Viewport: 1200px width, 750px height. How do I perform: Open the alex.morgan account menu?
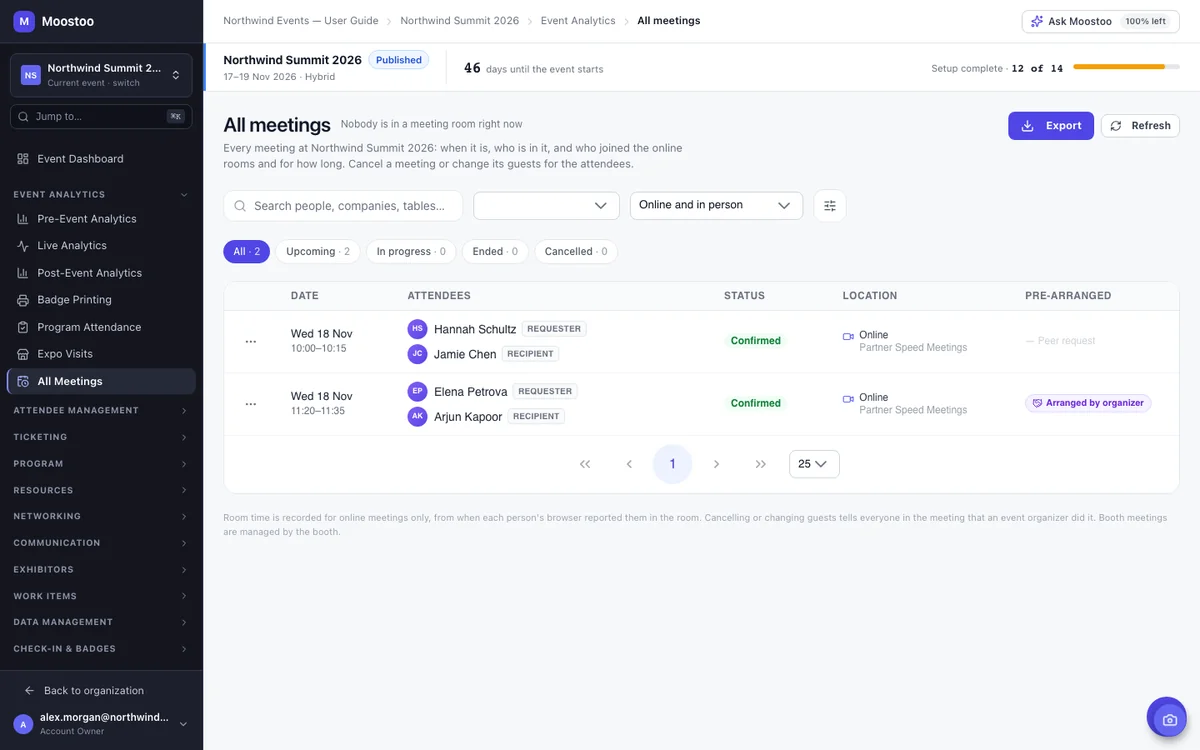(x=101, y=724)
